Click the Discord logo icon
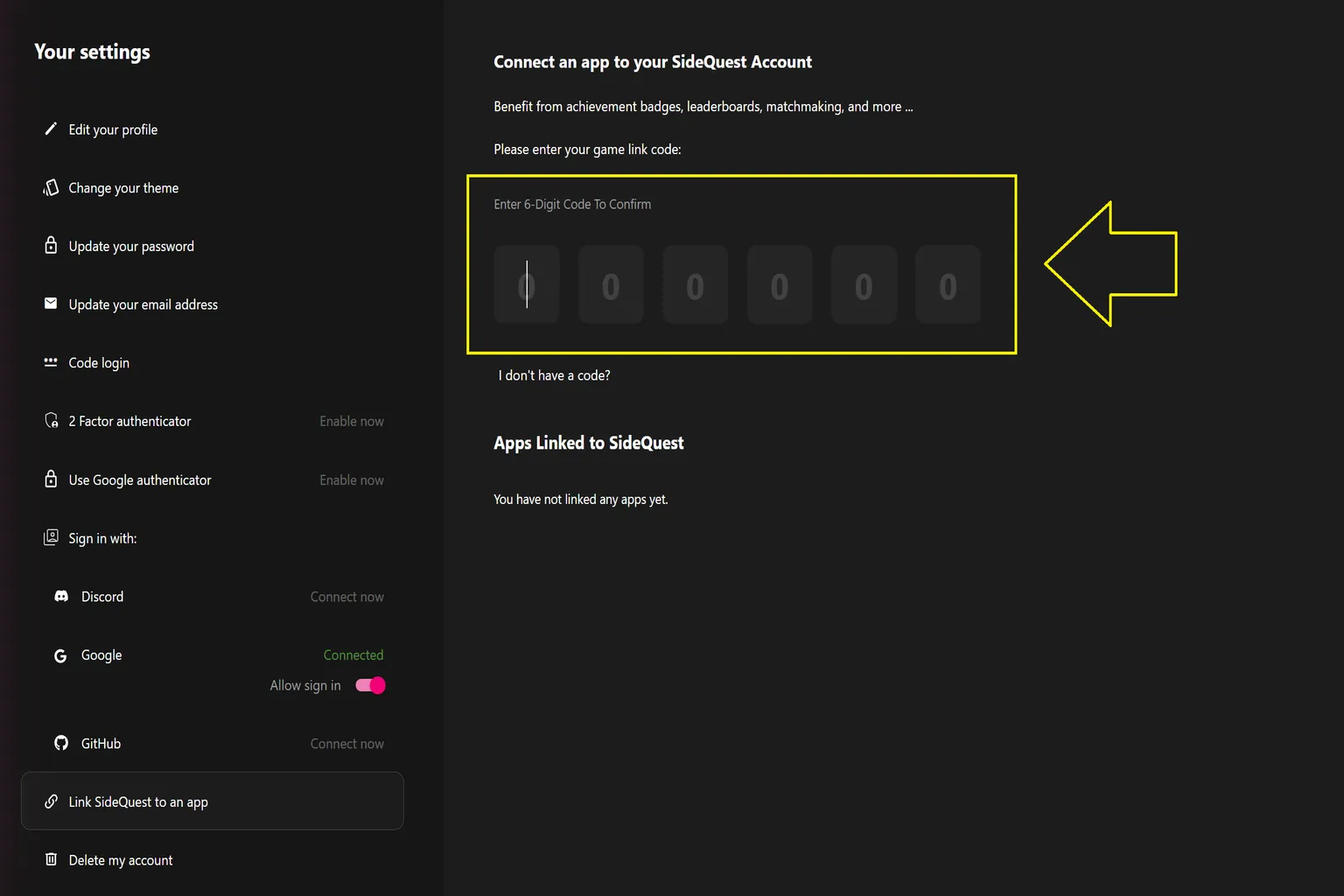This screenshot has height=896, width=1344. (61, 596)
